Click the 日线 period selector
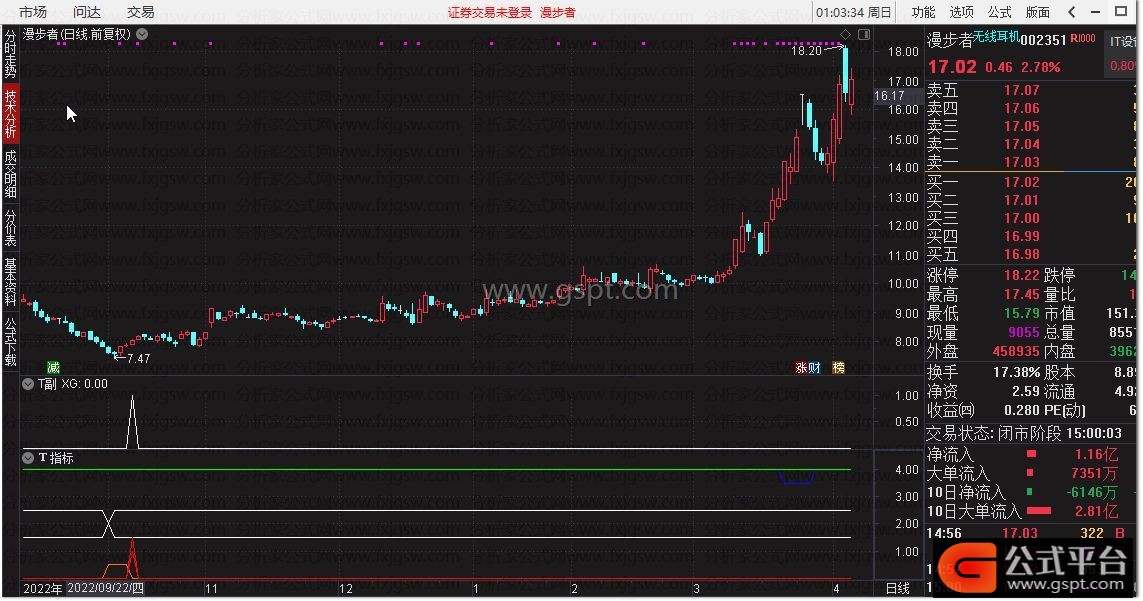Image resolution: width=1143 pixels, height=601 pixels. (x=897, y=588)
